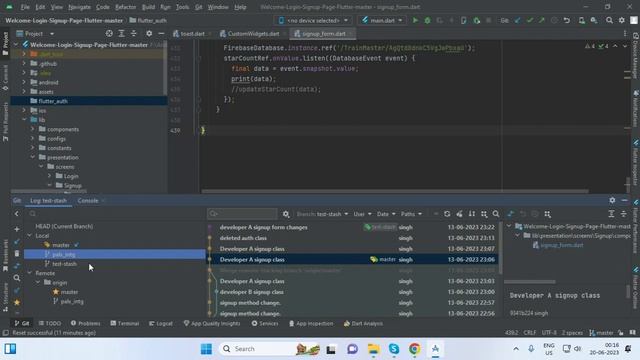Open the Logcat tool window
640x360 pixels.
click(x=161, y=323)
